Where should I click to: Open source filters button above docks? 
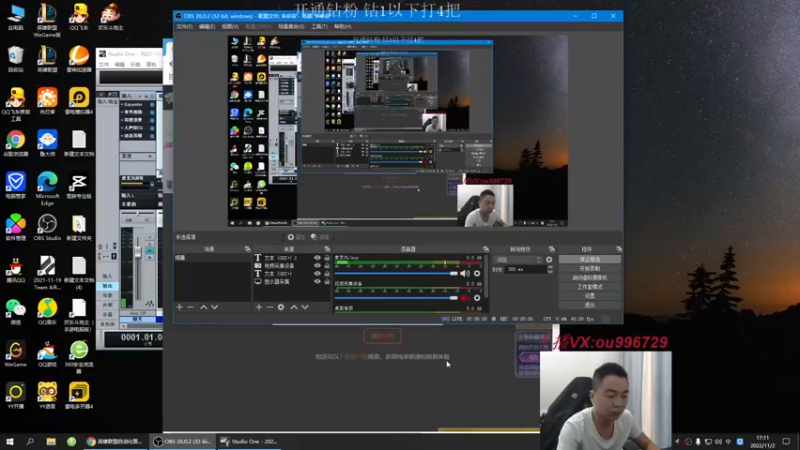point(320,237)
